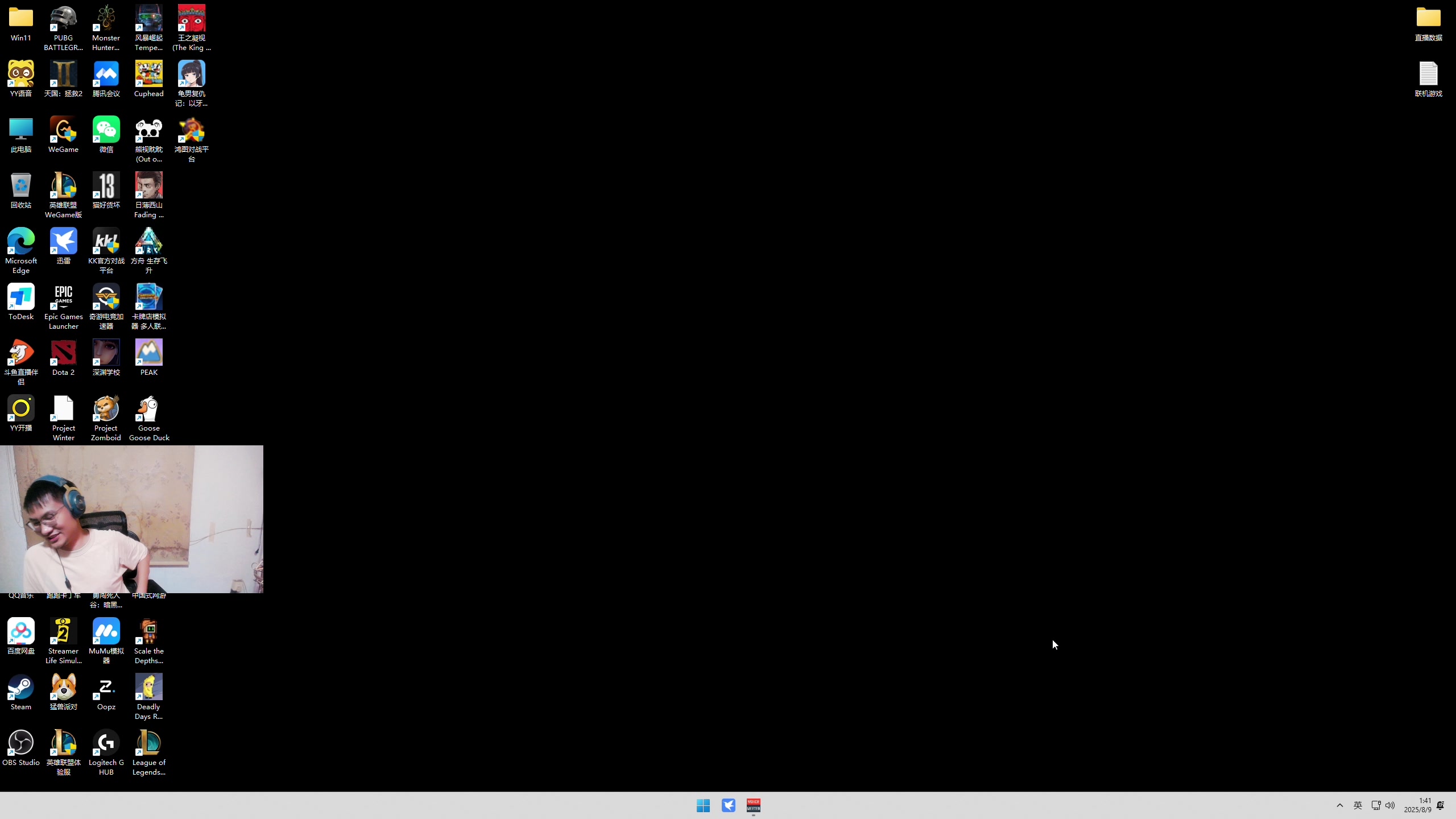Image resolution: width=1456 pixels, height=819 pixels.
Task: Launch PUBG BATTLEGROUNDS shortcut
Action: pos(63,28)
